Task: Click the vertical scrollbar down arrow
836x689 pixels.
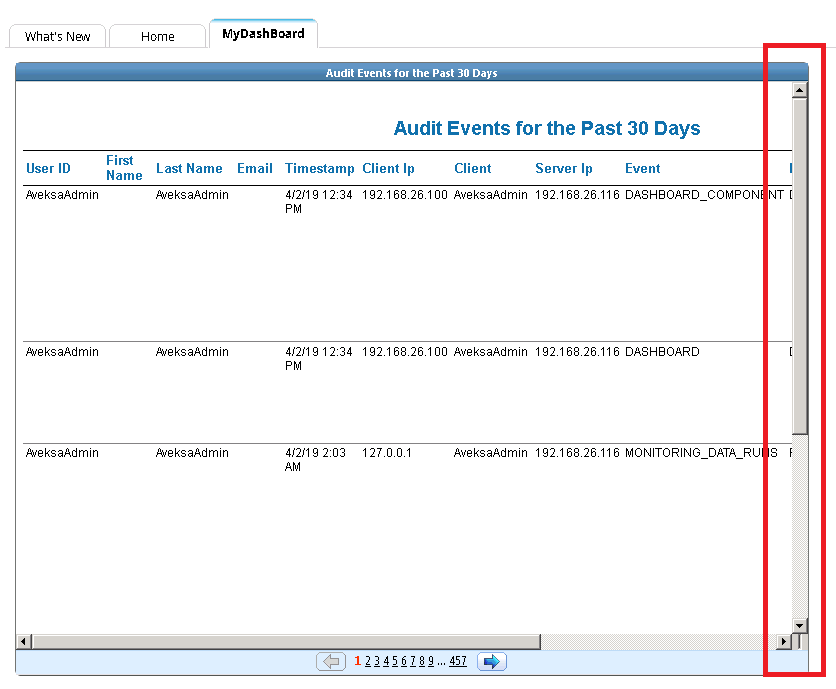Action: [799, 624]
